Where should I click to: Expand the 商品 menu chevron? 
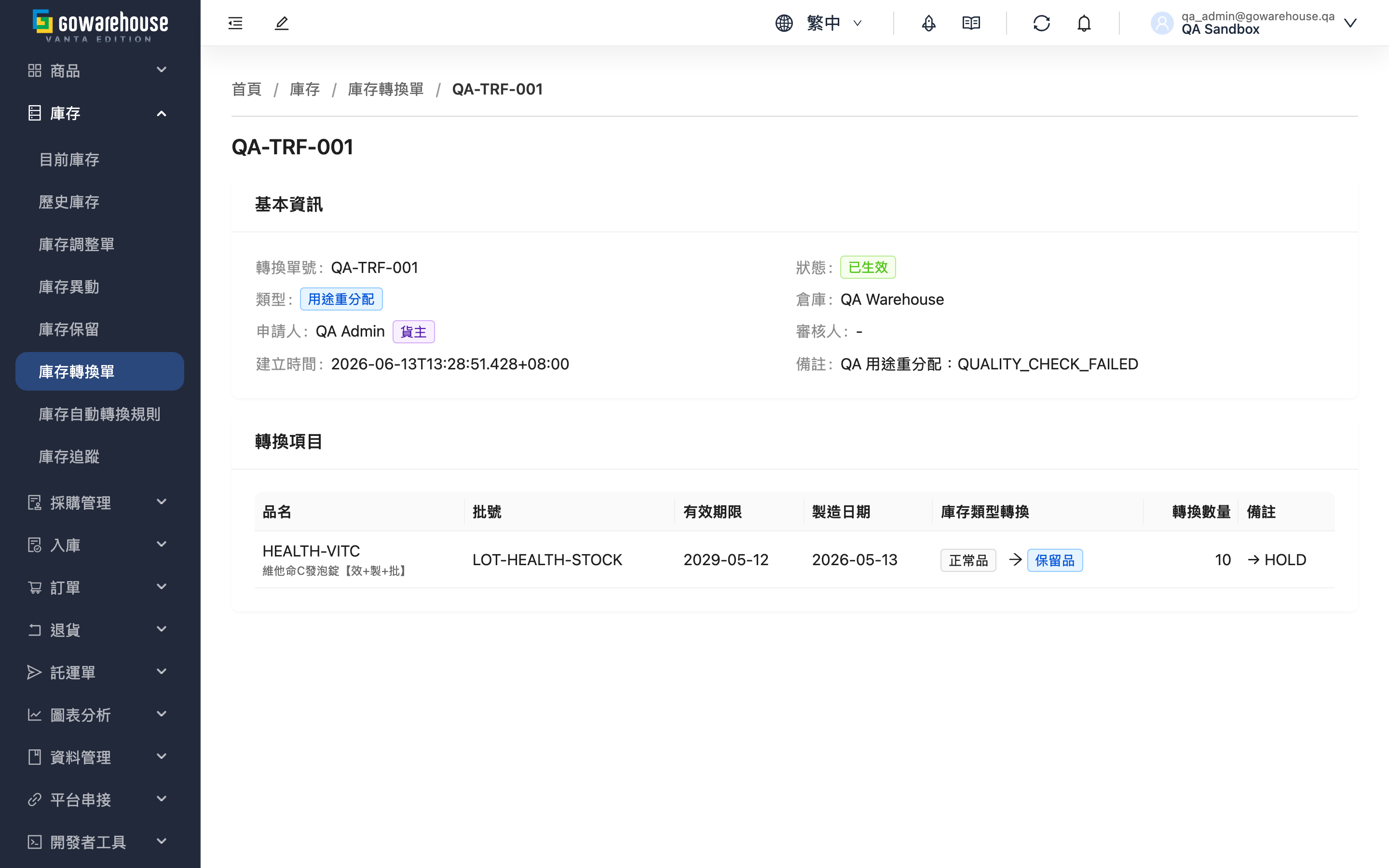(162, 70)
